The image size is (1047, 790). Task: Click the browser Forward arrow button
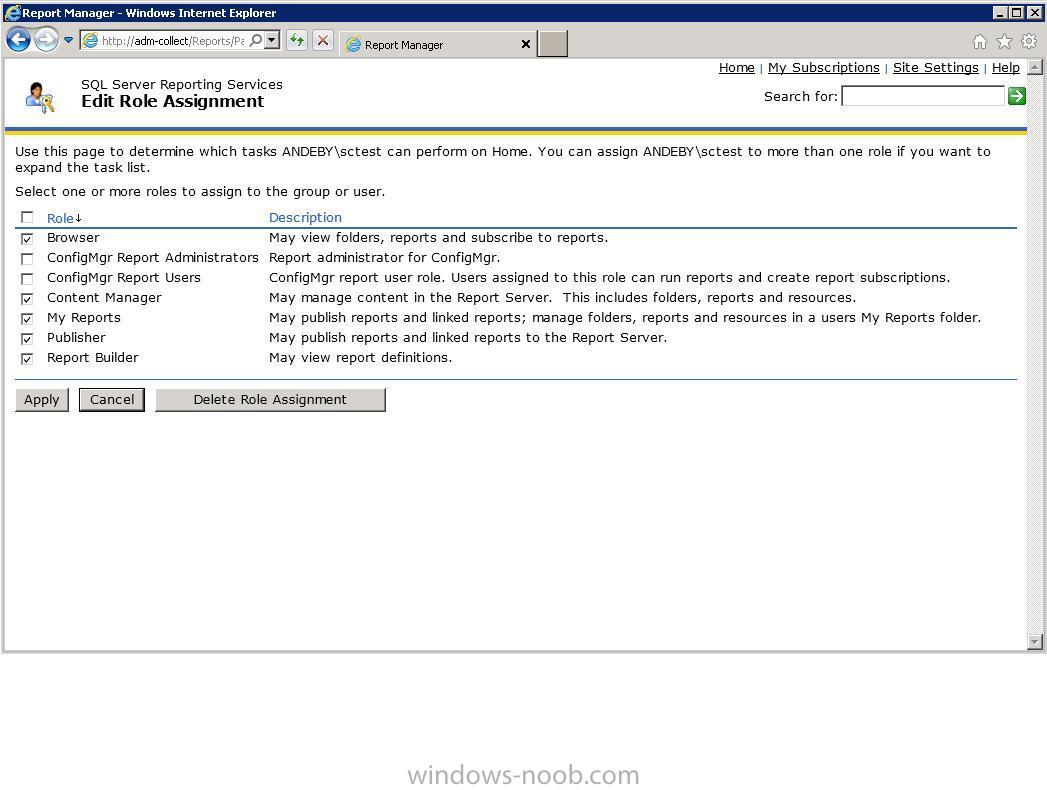click(46, 40)
